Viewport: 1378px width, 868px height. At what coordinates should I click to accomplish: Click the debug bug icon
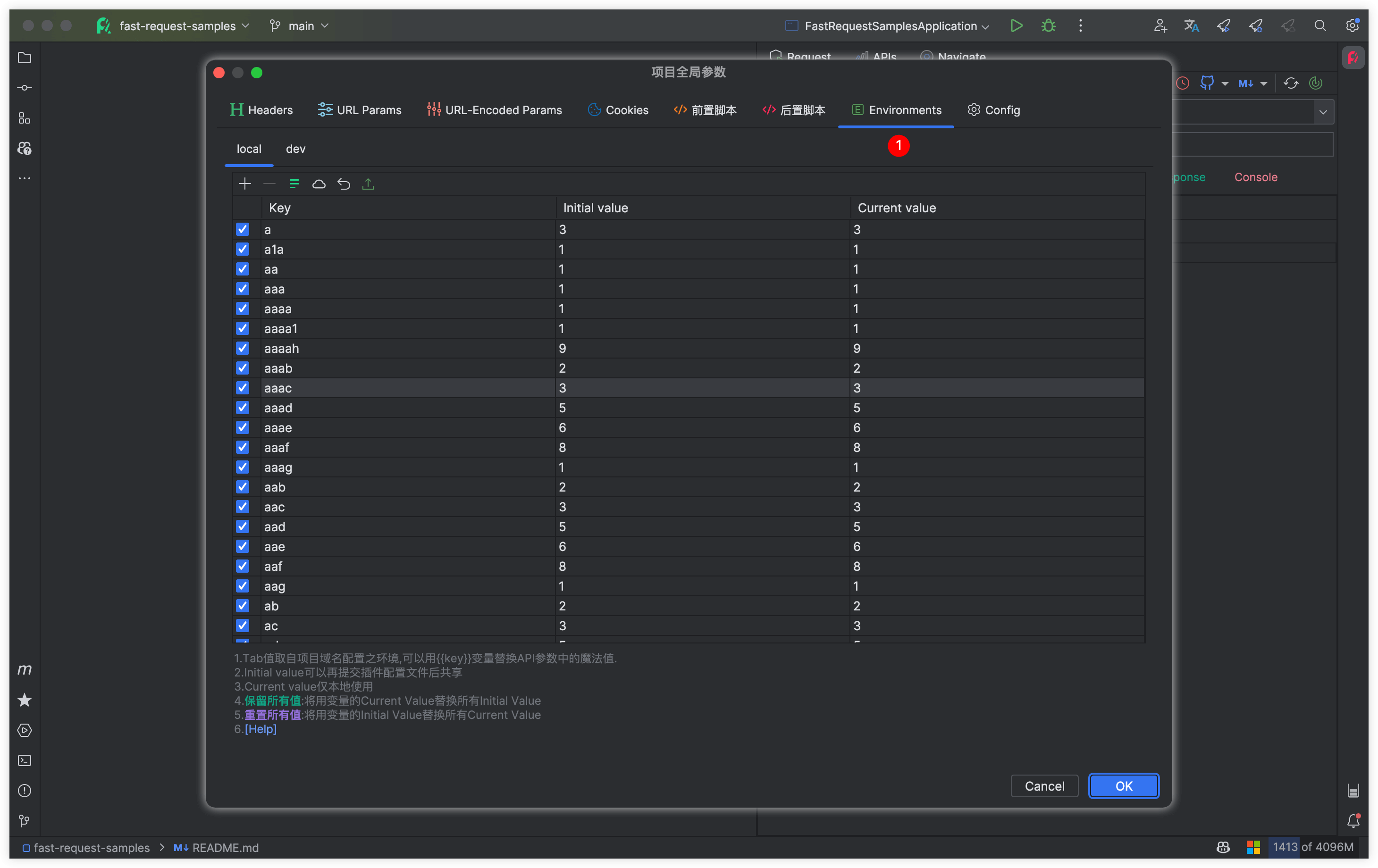point(1049,26)
